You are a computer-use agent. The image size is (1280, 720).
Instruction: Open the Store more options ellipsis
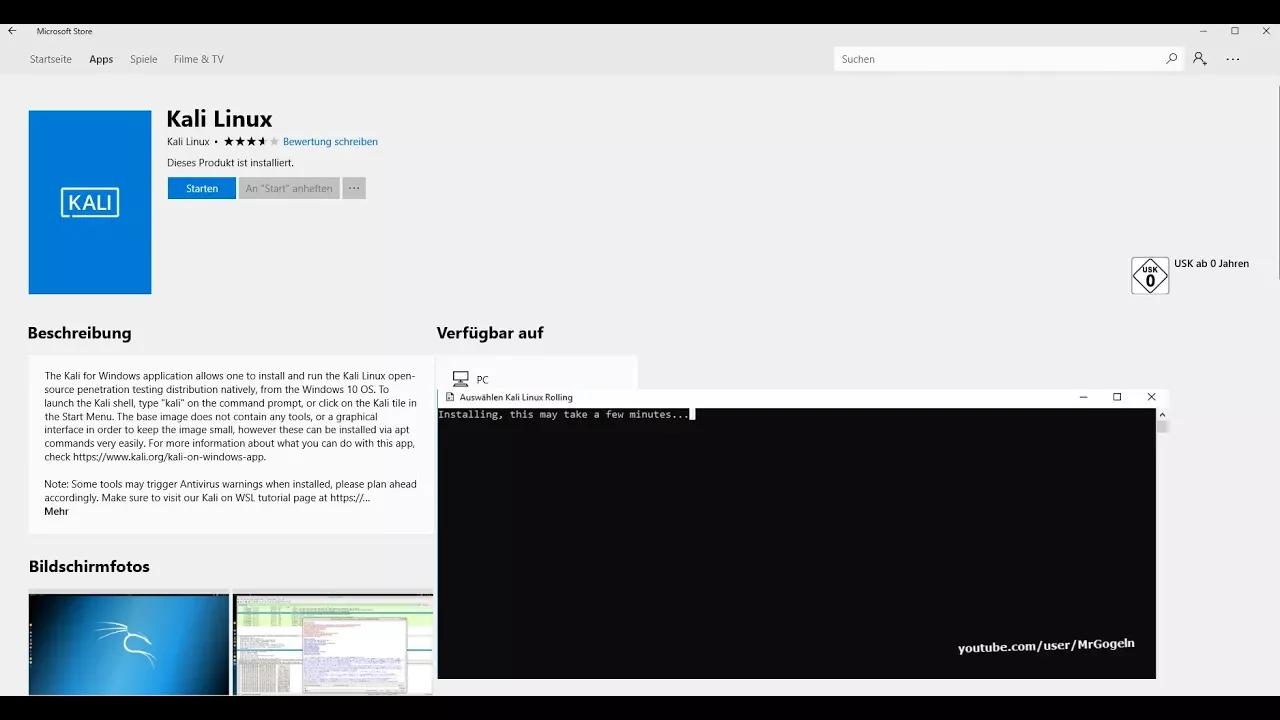[x=1233, y=59]
